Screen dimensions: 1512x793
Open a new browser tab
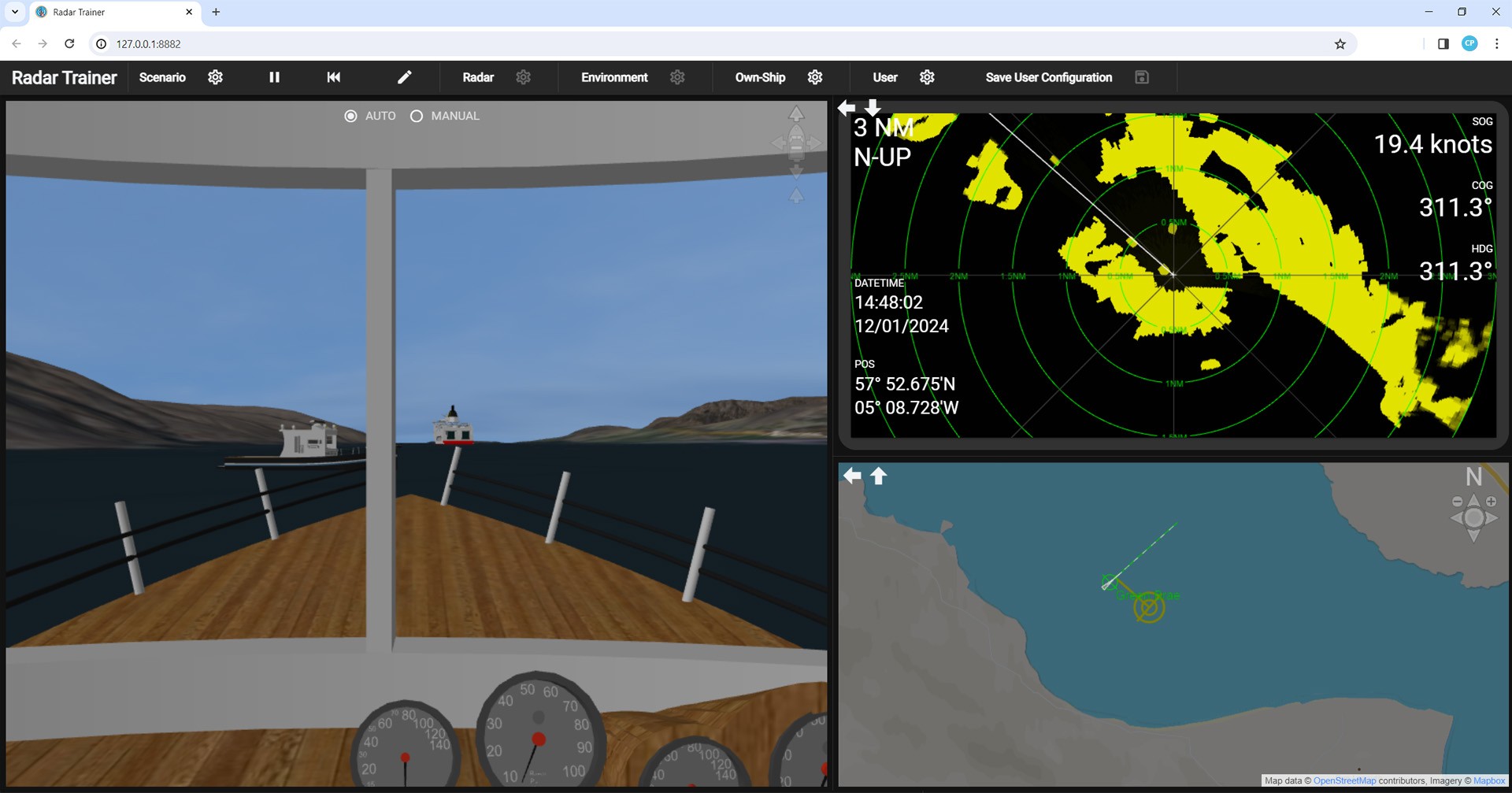point(216,12)
